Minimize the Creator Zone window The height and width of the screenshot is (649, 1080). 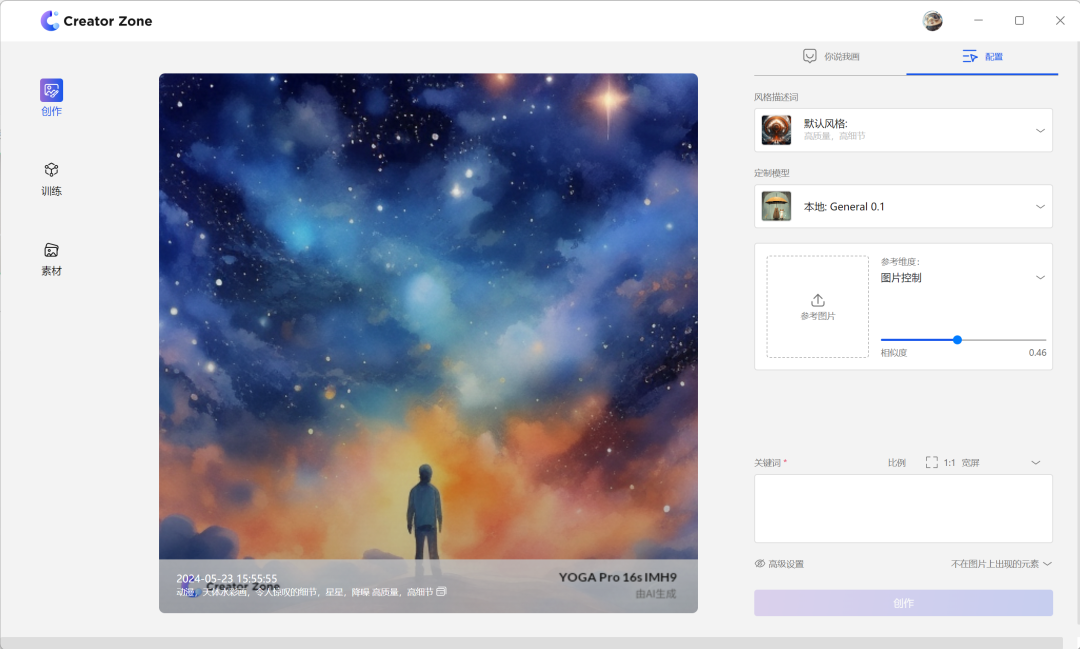click(978, 21)
